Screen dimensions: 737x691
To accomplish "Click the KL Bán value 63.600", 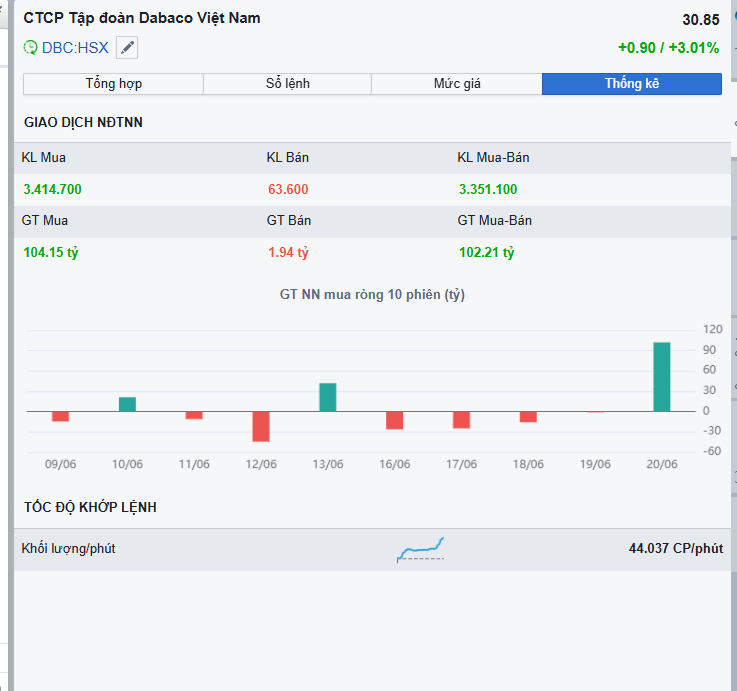I will tap(288, 189).
